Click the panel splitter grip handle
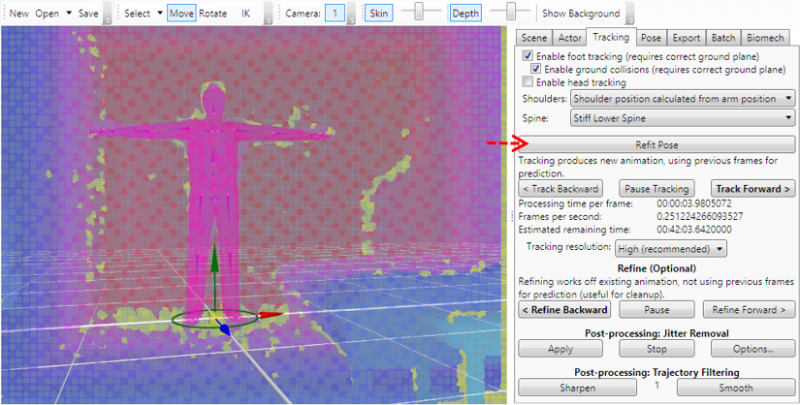This screenshot has width=800, height=405. [x=512, y=217]
